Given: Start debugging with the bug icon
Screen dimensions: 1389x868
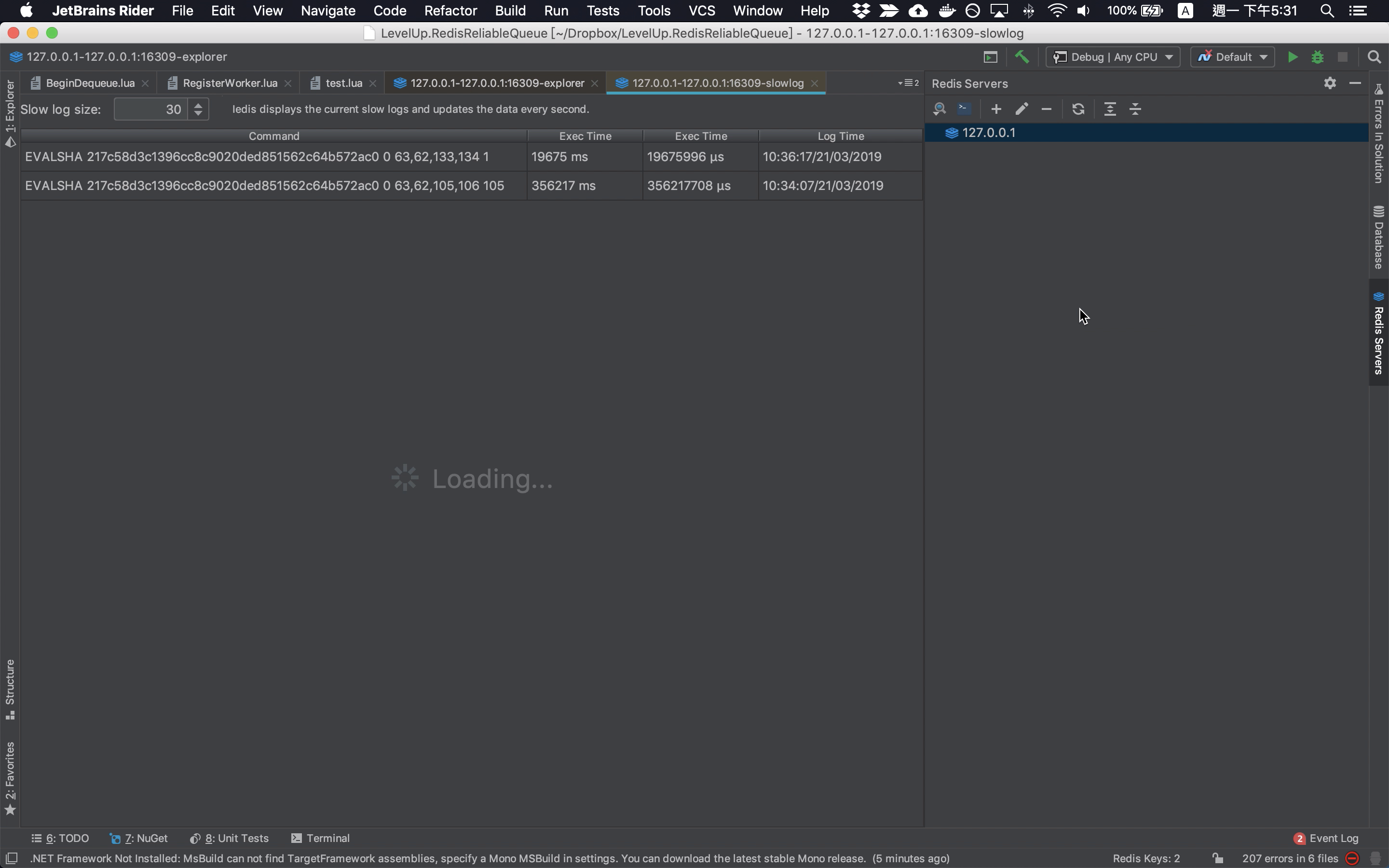Looking at the screenshot, I should [1317, 57].
